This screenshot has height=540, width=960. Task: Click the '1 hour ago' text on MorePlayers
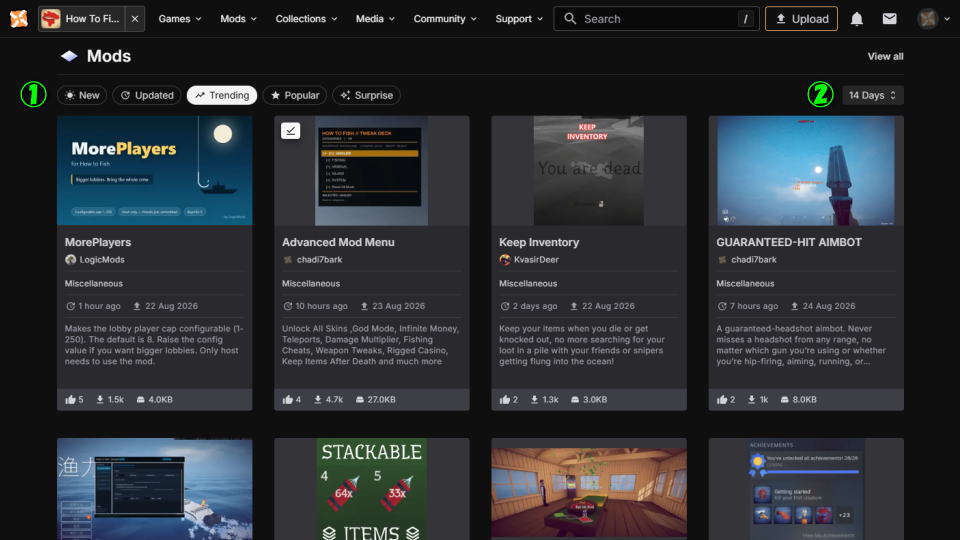click(99, 306)
